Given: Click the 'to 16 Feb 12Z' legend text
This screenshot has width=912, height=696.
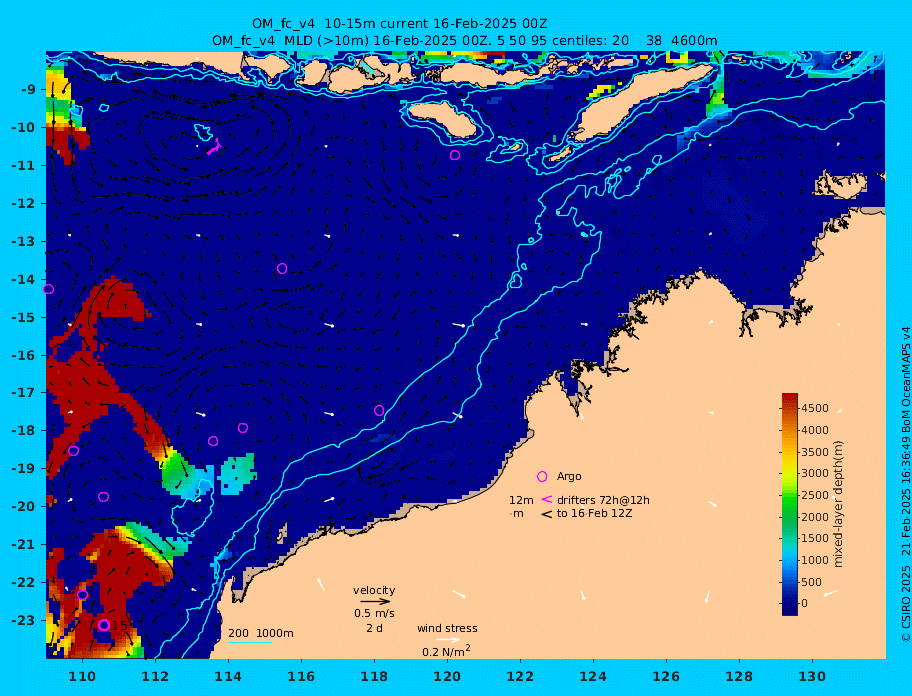Looking at the screenshot, I should tap(594, 514).
